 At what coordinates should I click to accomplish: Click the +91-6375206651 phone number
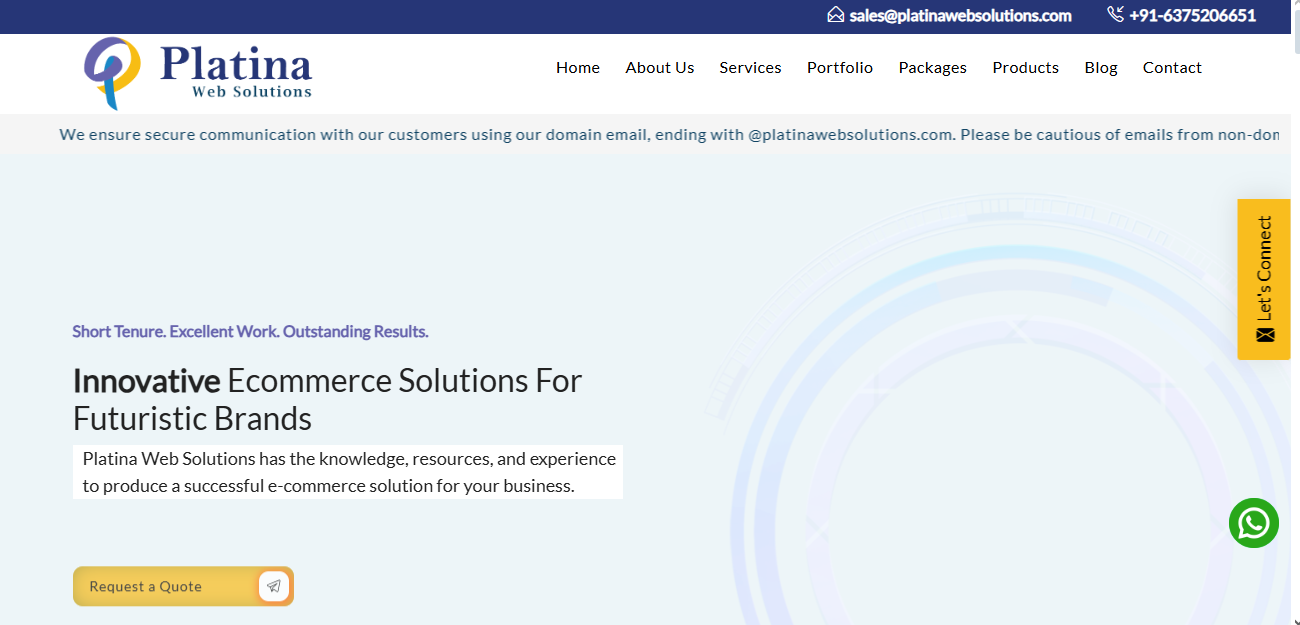1192,15
